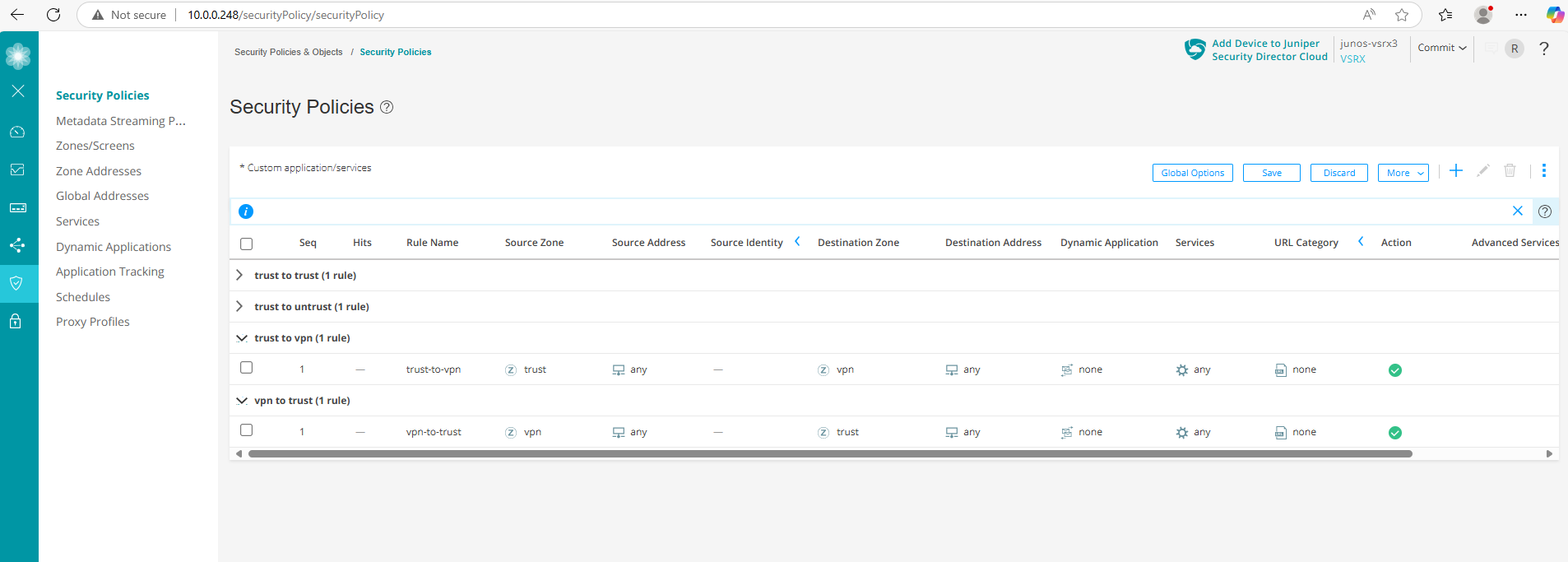Open the network share icon in the sidebar
Screen dimensions: 1568x562
(x=17, y=245)
